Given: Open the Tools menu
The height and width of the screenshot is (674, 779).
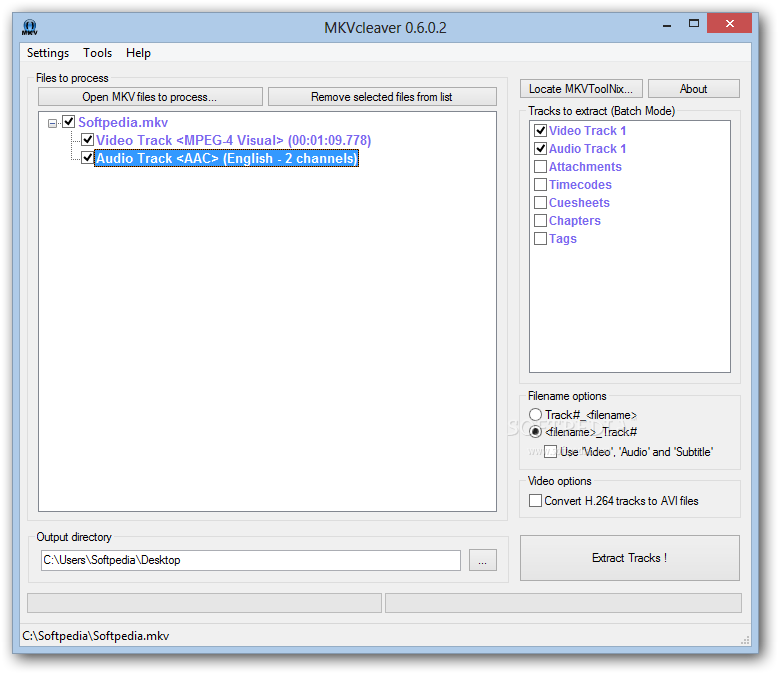Looking at the screenshot, I should click(97, 53).
